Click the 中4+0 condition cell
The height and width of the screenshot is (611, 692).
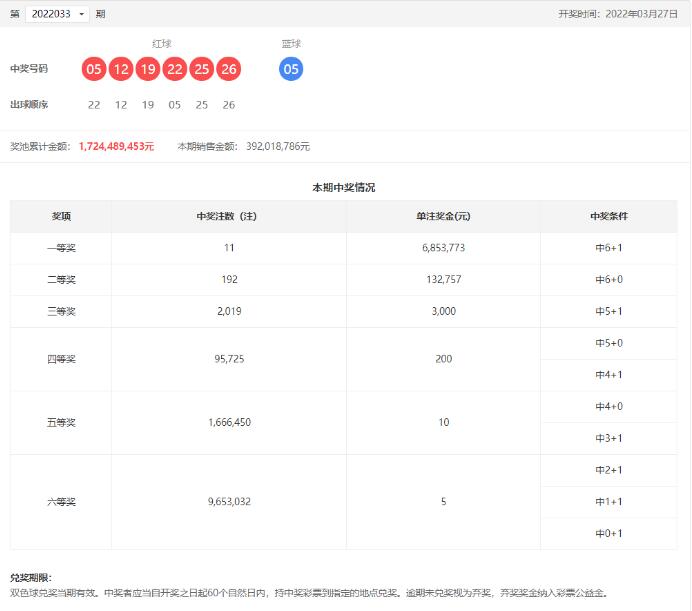(609, 407)
